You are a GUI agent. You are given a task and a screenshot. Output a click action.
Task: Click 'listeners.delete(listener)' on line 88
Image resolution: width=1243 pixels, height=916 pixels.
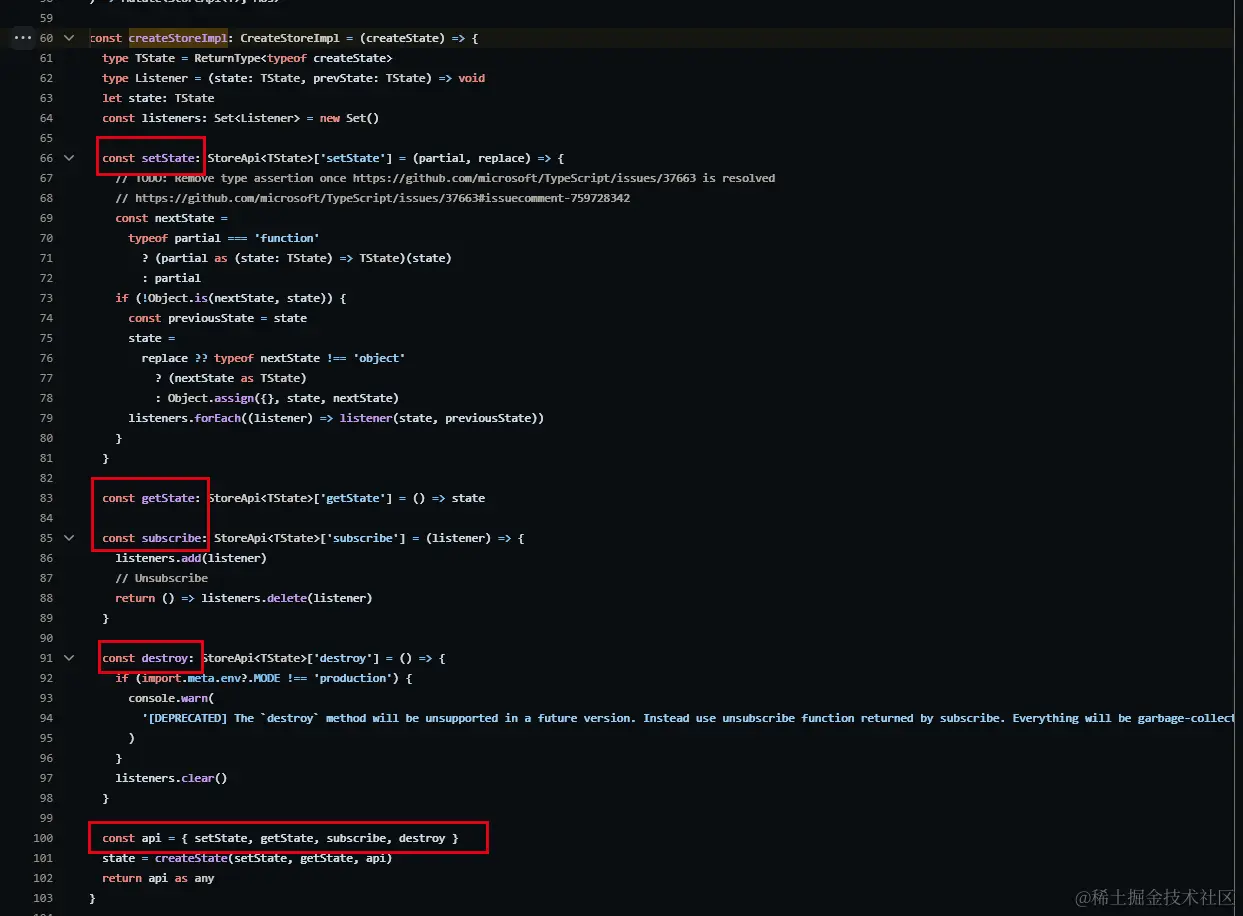pyautogui.click(x=287, y=598)
